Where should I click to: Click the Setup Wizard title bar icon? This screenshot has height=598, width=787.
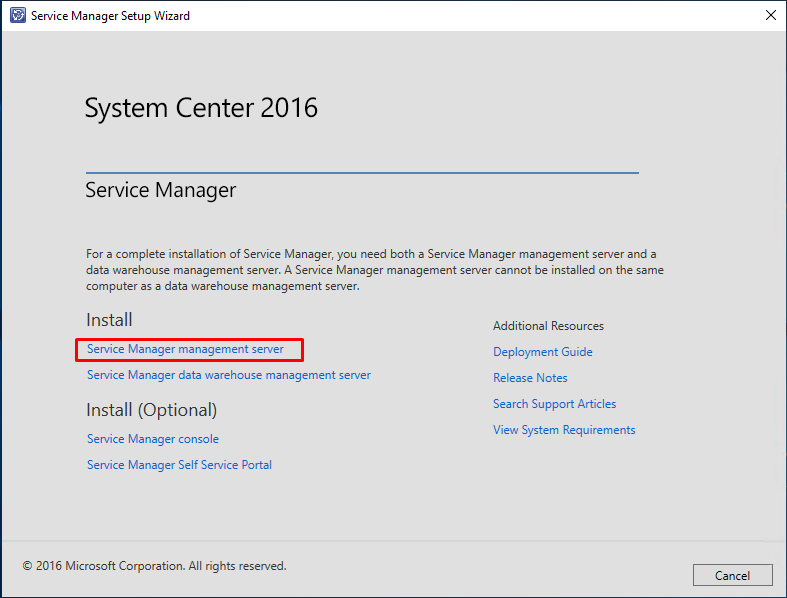[x=18, y=15]
